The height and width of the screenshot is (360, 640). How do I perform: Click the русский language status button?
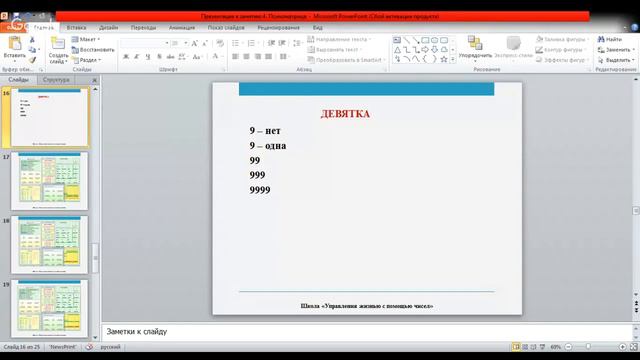click(x=110, y=347)
